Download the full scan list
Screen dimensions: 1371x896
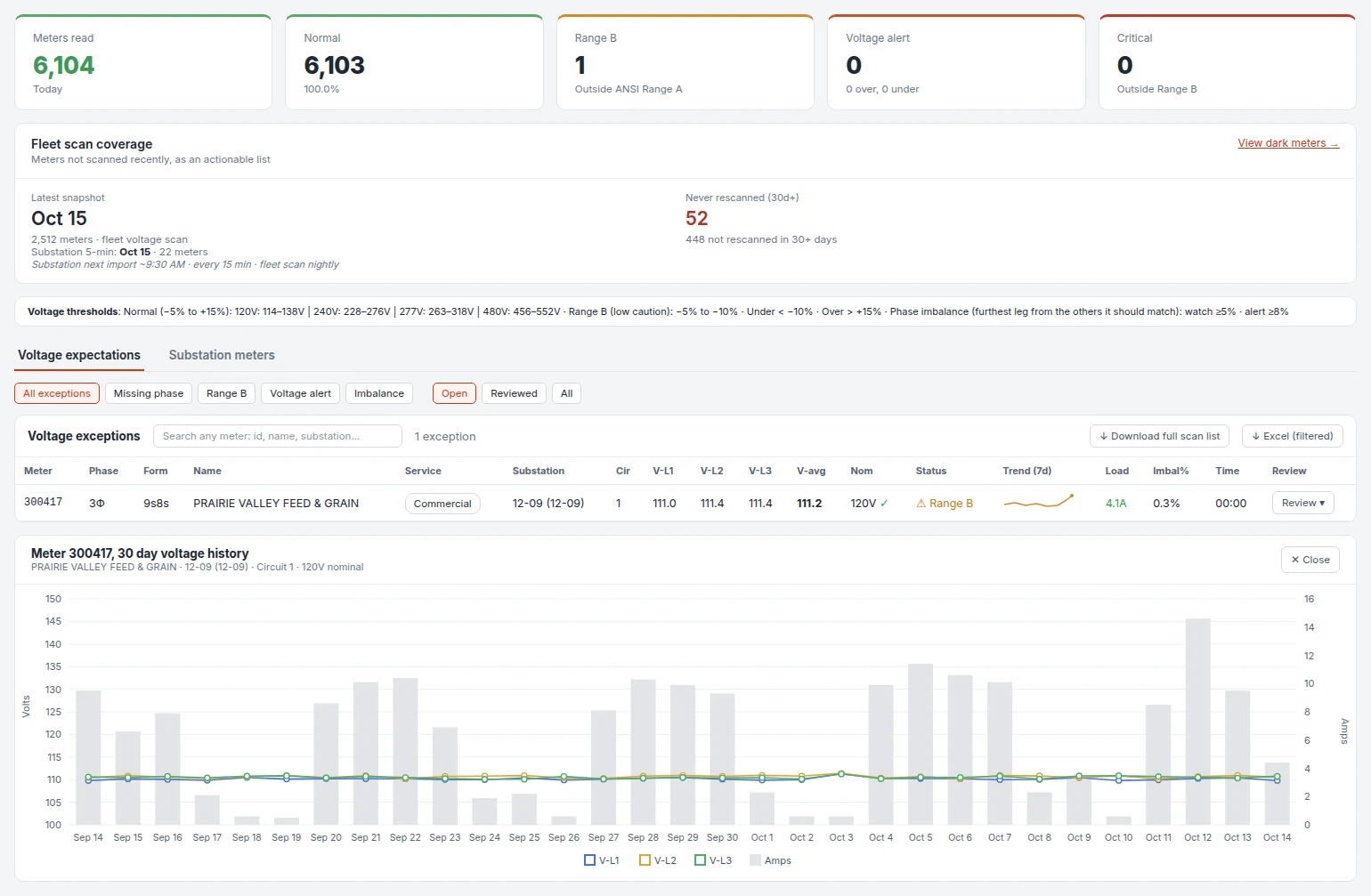click(x=1159, y=436)
